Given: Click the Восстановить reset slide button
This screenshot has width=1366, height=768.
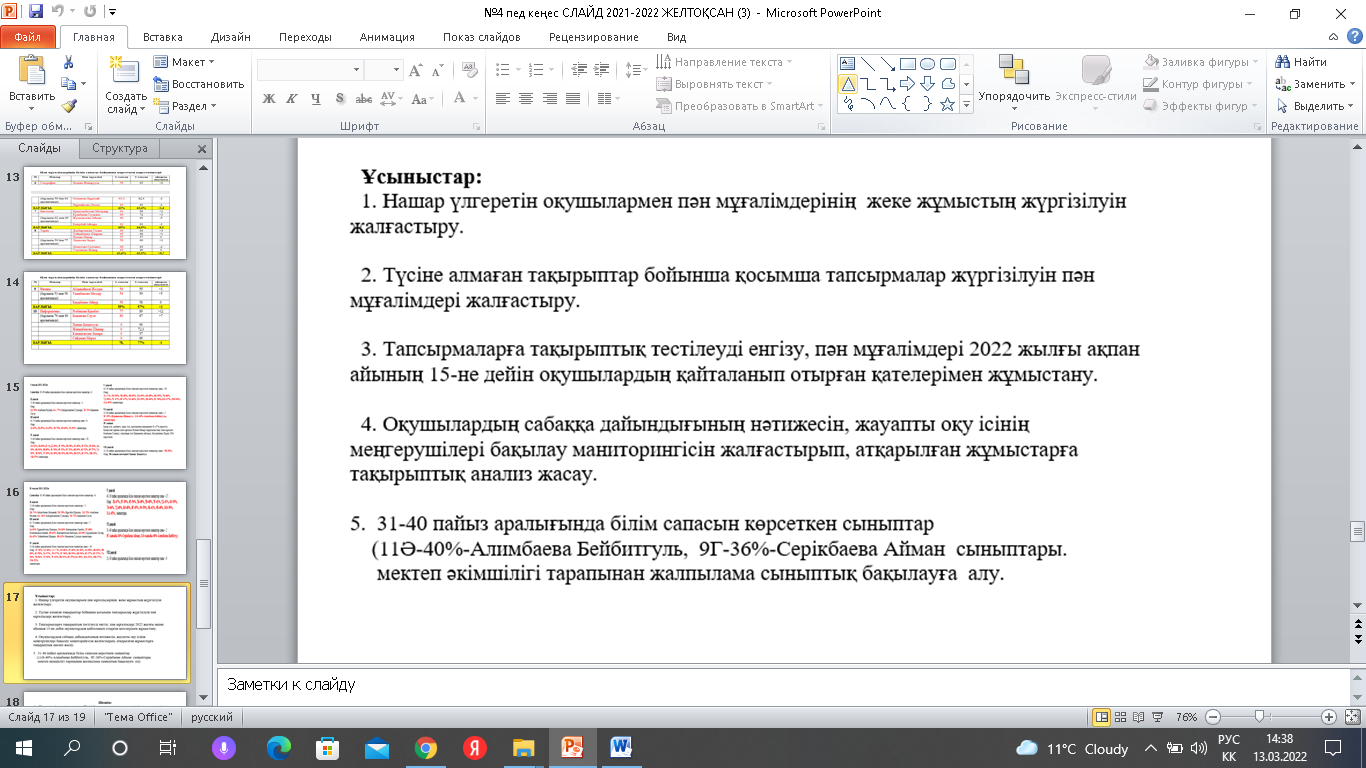Looking at the screenshot, I should [x=199, y=84].
